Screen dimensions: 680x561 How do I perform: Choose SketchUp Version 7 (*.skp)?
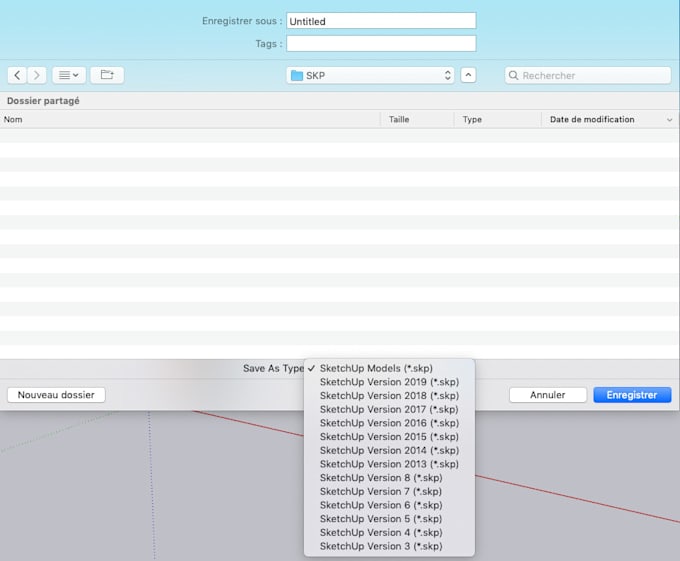click(389, 491)
